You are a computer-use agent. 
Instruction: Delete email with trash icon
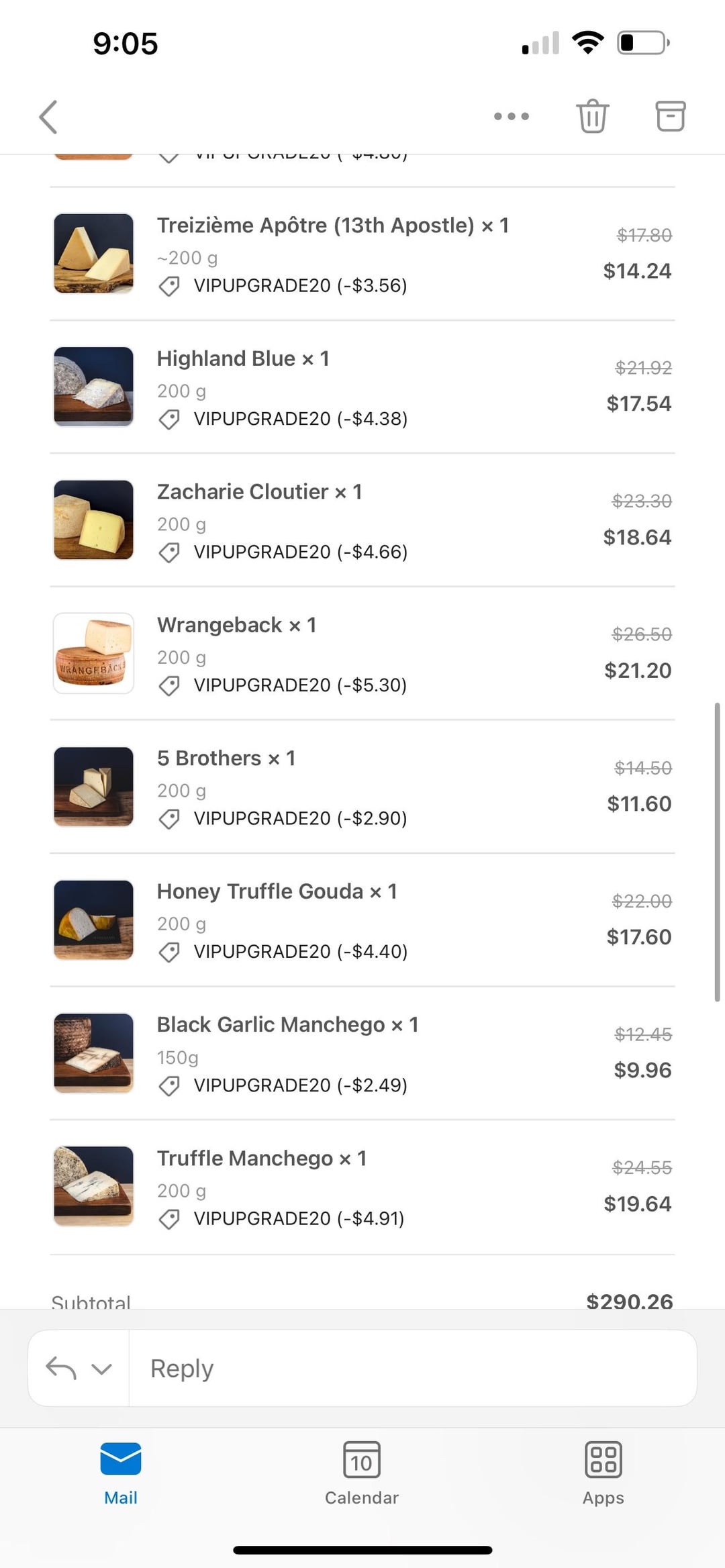[592, 116]
